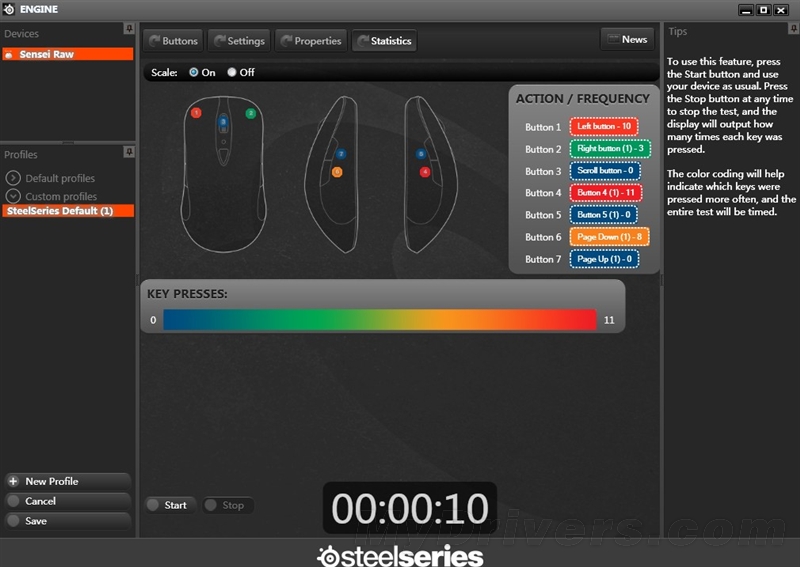Click the Cancel button

[x=68, y=501]
